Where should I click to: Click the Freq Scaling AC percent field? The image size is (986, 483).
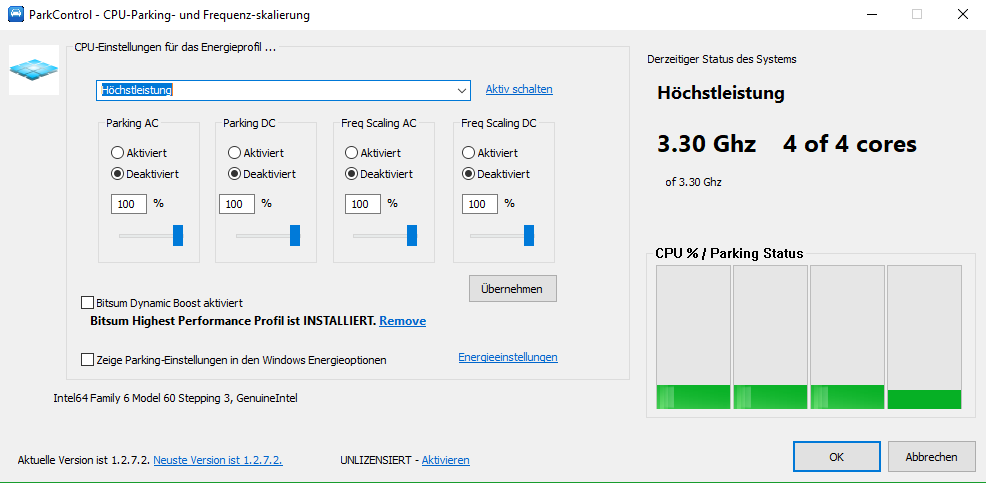[x=363, y=204]
